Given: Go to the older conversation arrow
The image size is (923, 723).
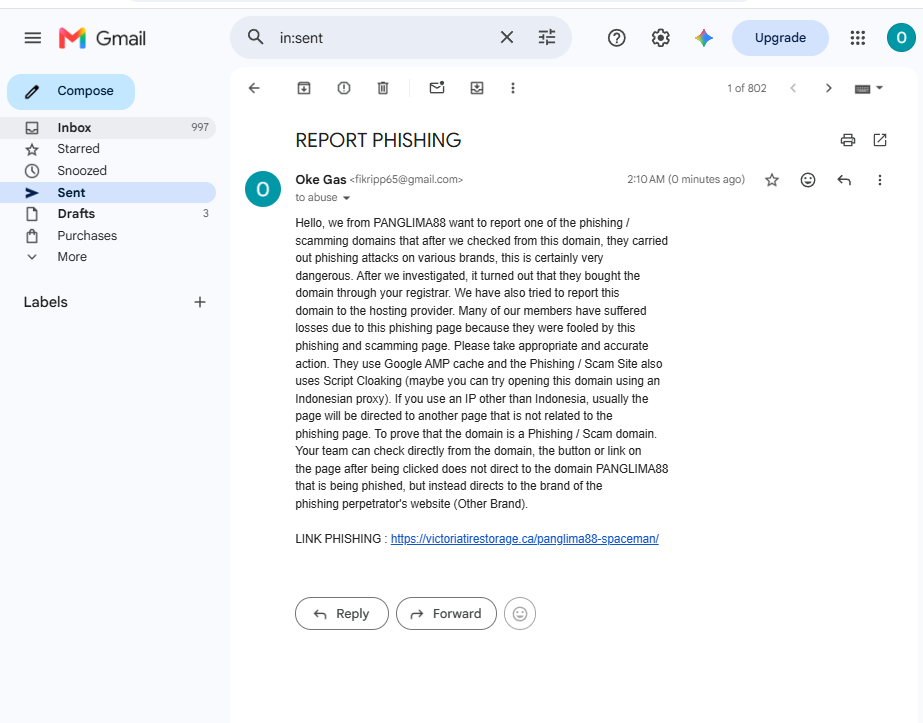Looking at the screenshot, I should 828,88.
